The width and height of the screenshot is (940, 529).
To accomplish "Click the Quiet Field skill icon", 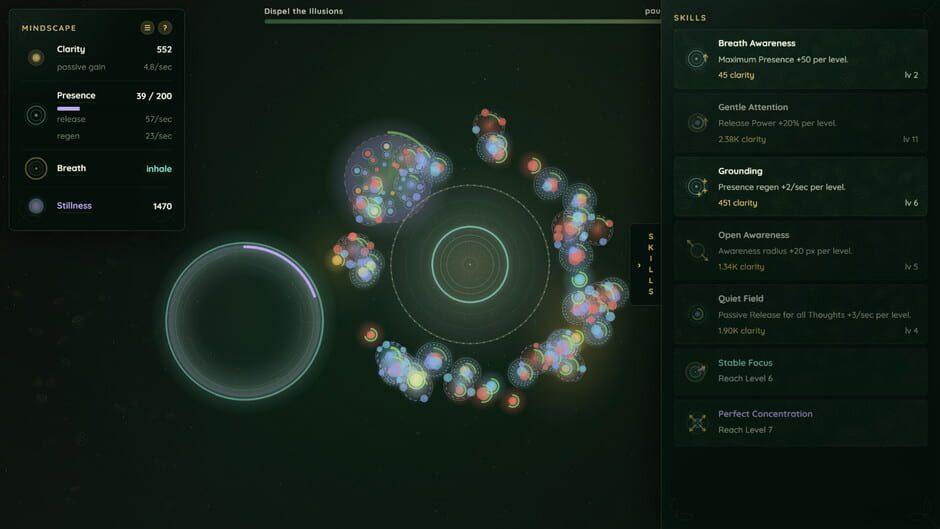I will pyautogui.click(x=697, y=314).
